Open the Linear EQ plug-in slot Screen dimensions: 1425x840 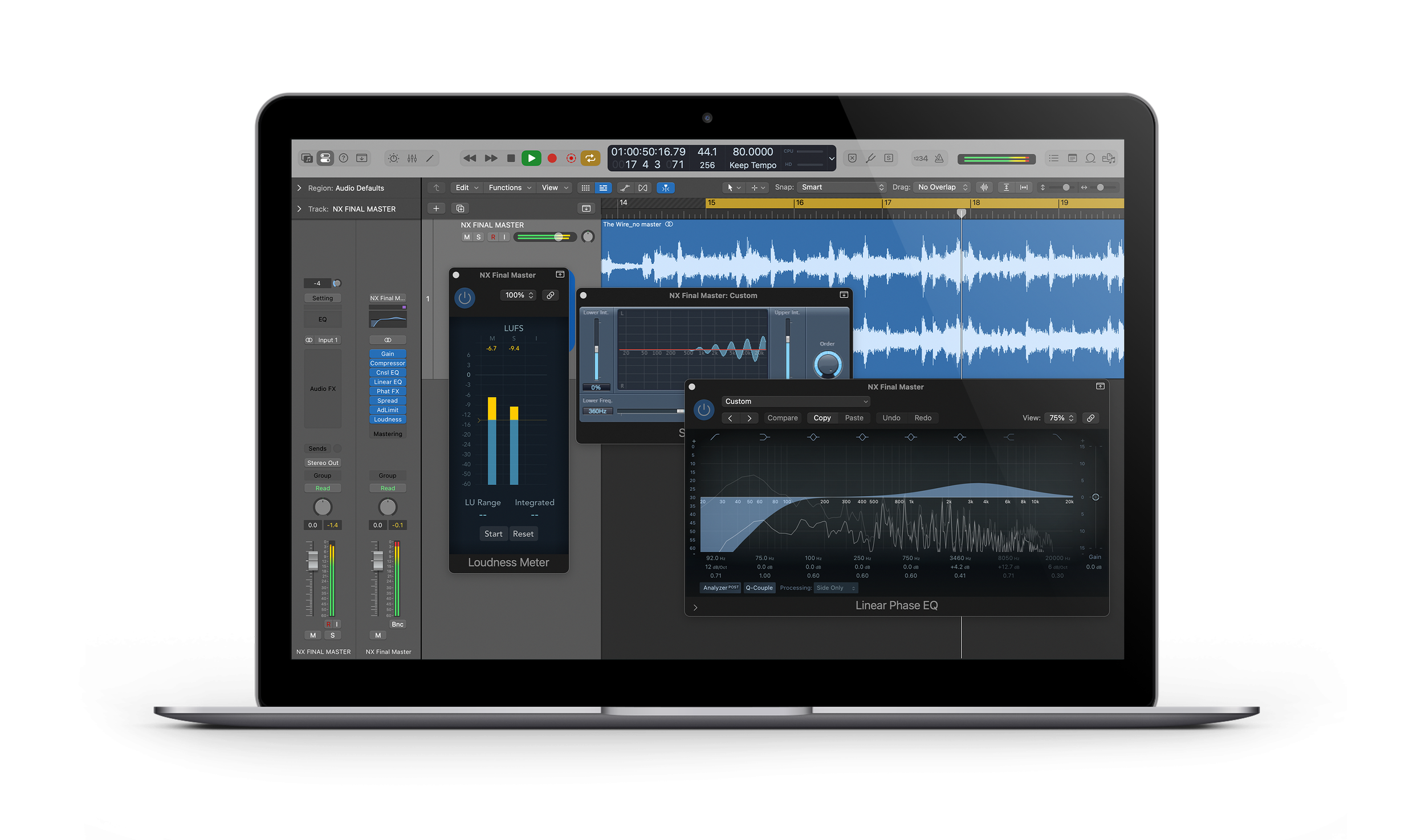tap(388, 382)
